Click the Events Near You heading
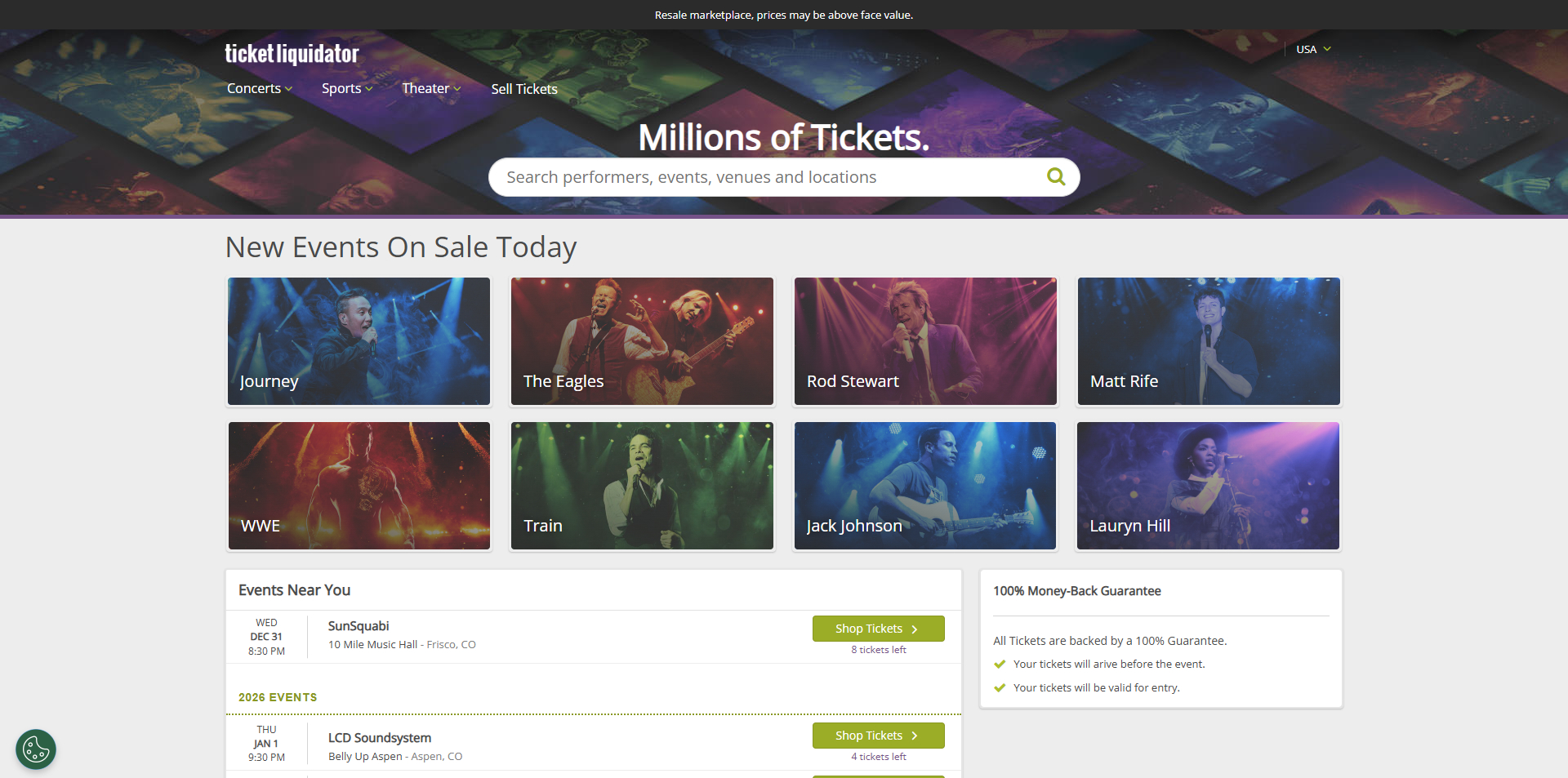The image size is (1568, 778). [294, 590]
